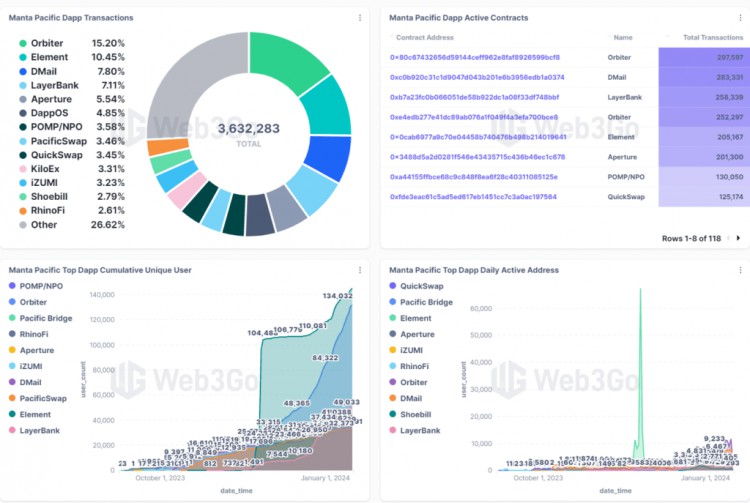Toggle LayerBank series in Daily Active legend

[415, 431]
